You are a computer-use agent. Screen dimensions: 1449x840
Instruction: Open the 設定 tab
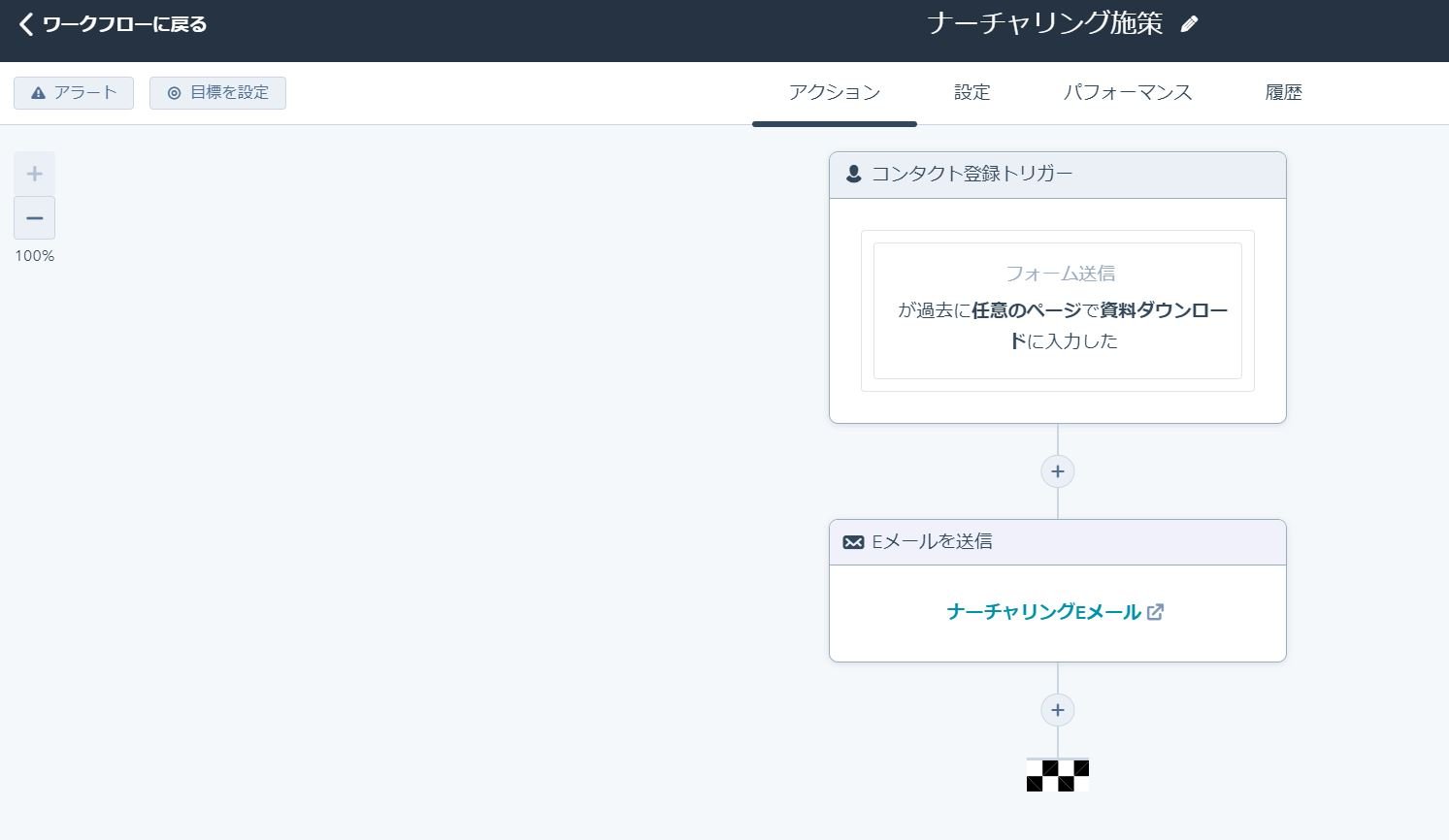(x=971, y=93)
